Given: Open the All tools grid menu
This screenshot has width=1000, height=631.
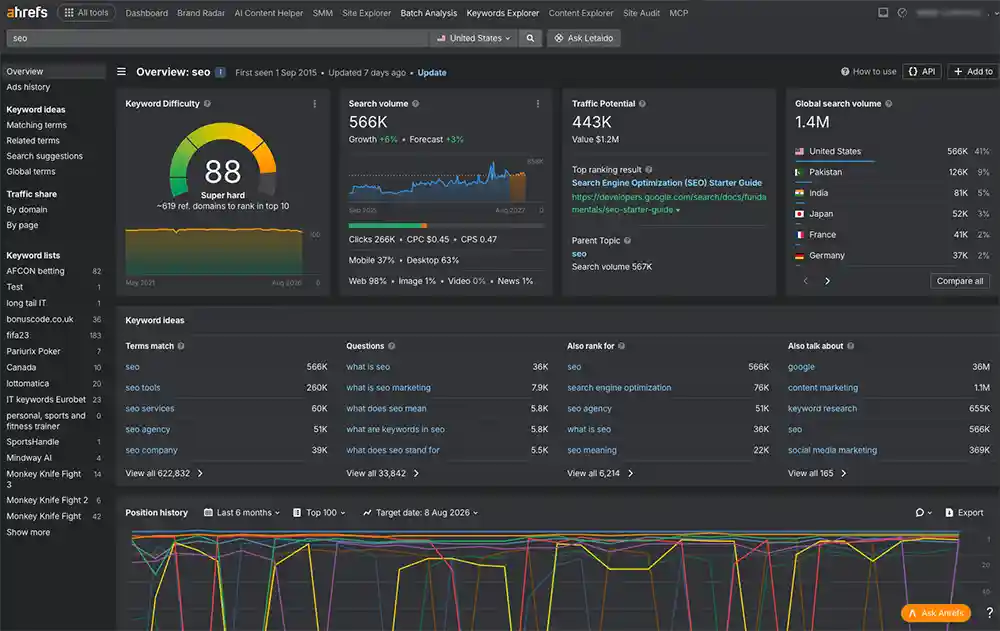Looking at the screenshot, I should pyautogui.click(x=86, y=13).
